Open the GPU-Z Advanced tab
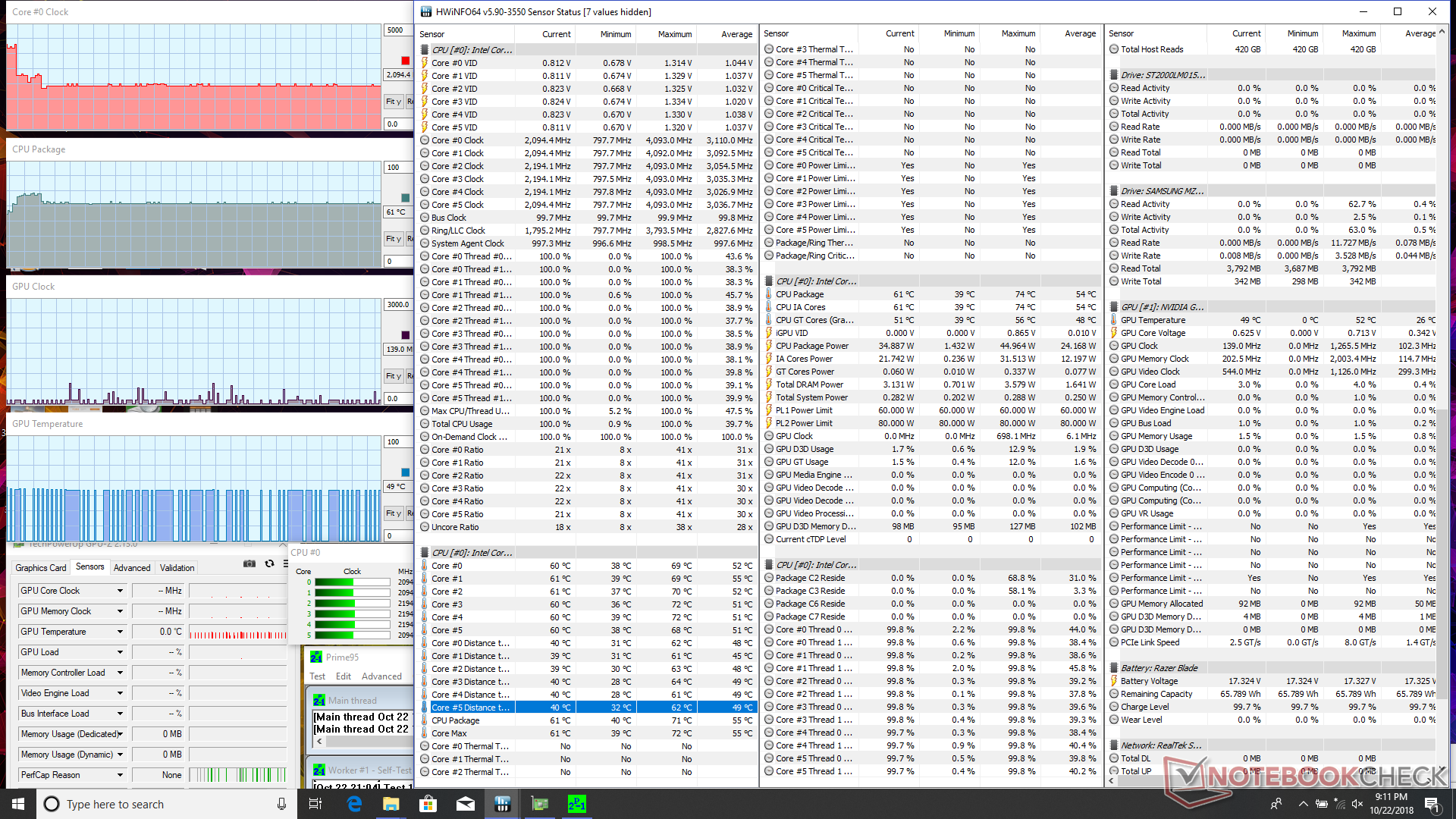 click(132, 568)
